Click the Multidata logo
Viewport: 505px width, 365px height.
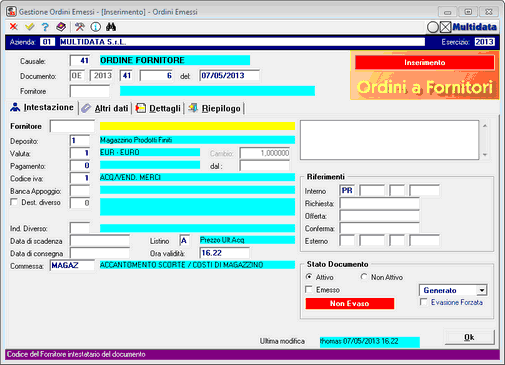(x=462, y=27)
